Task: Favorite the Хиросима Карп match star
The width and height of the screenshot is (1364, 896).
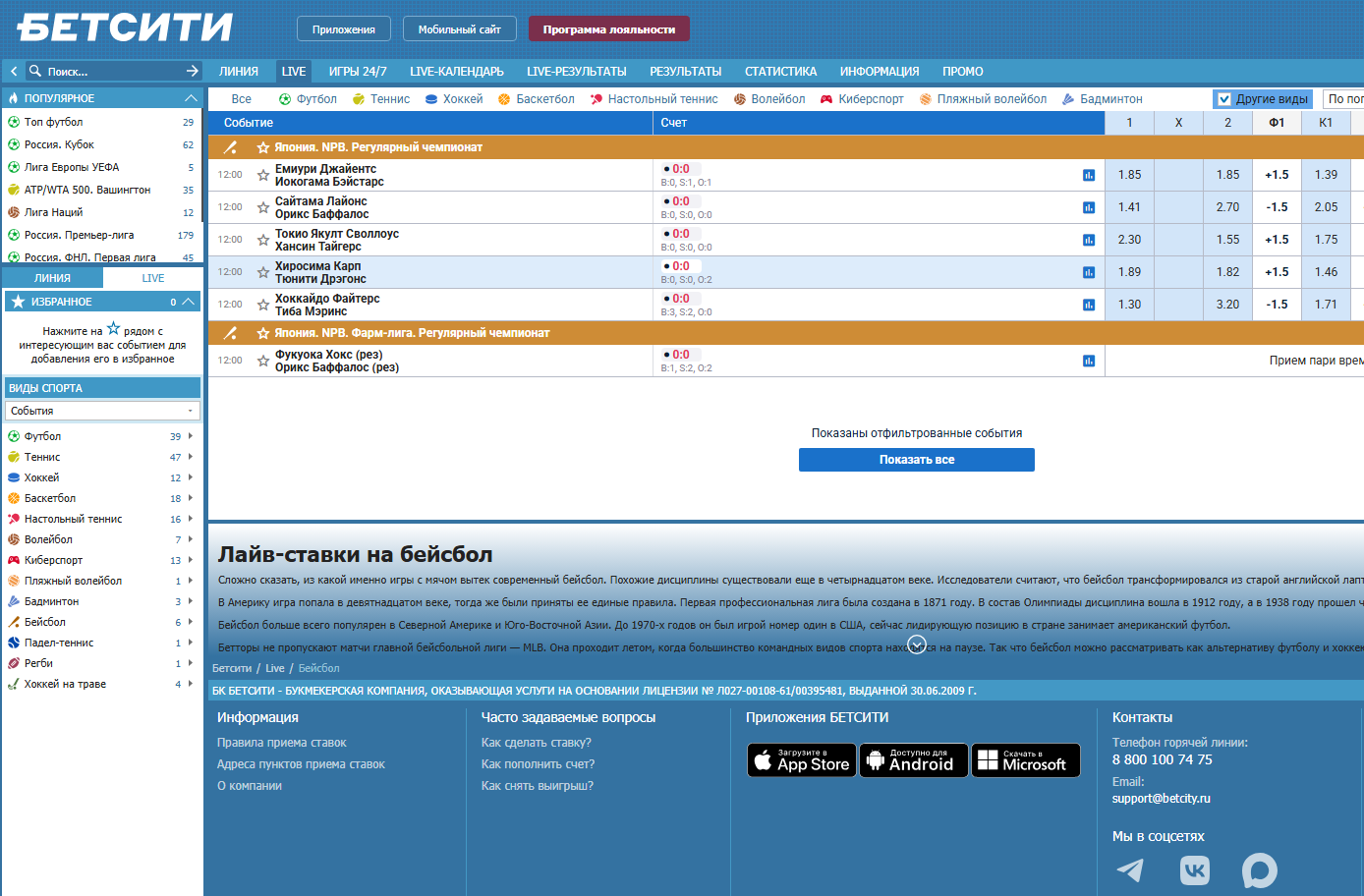Action: pyautogui.click(x=263, y=272)
